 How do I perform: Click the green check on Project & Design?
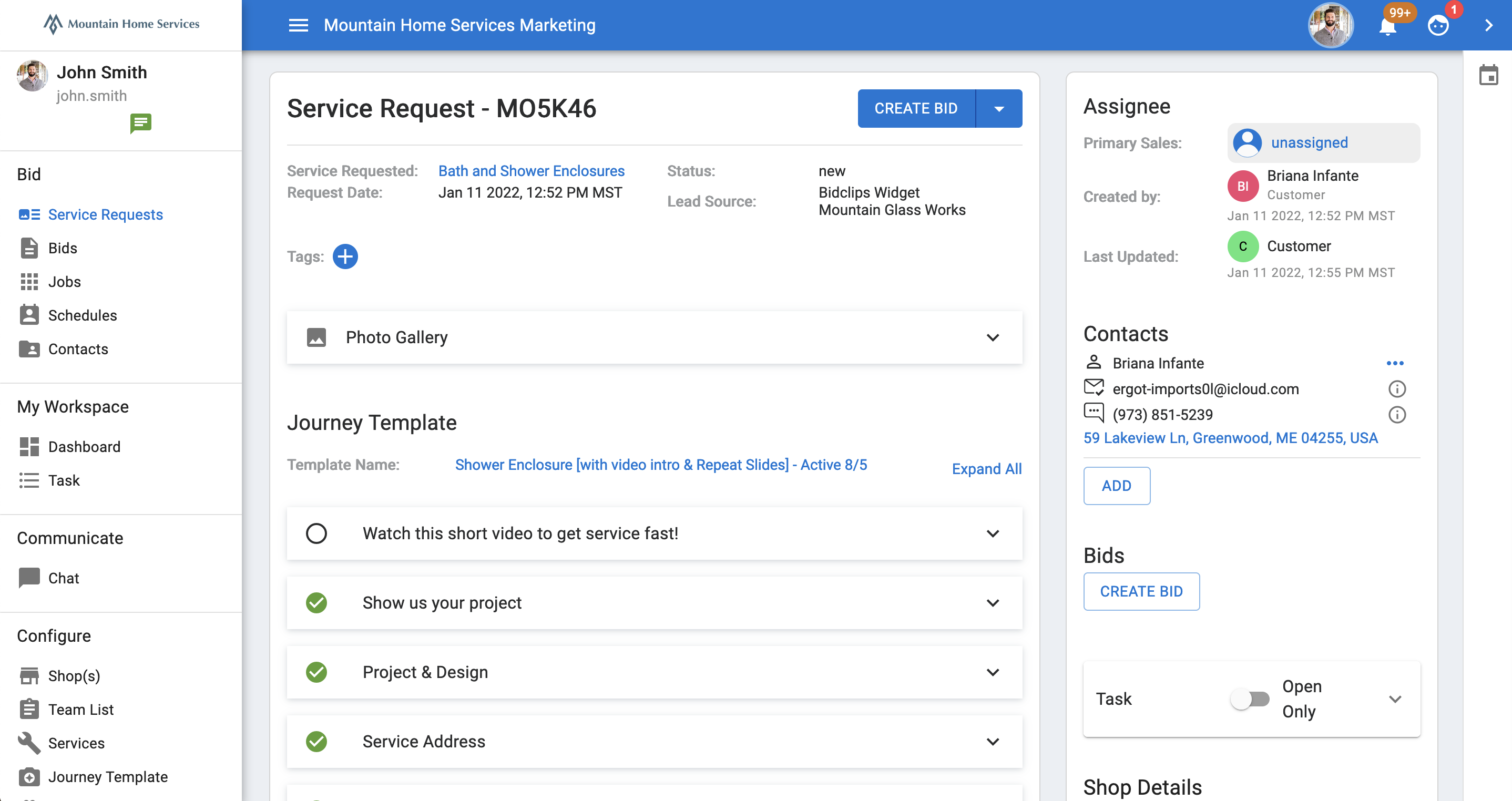(316, 672)
